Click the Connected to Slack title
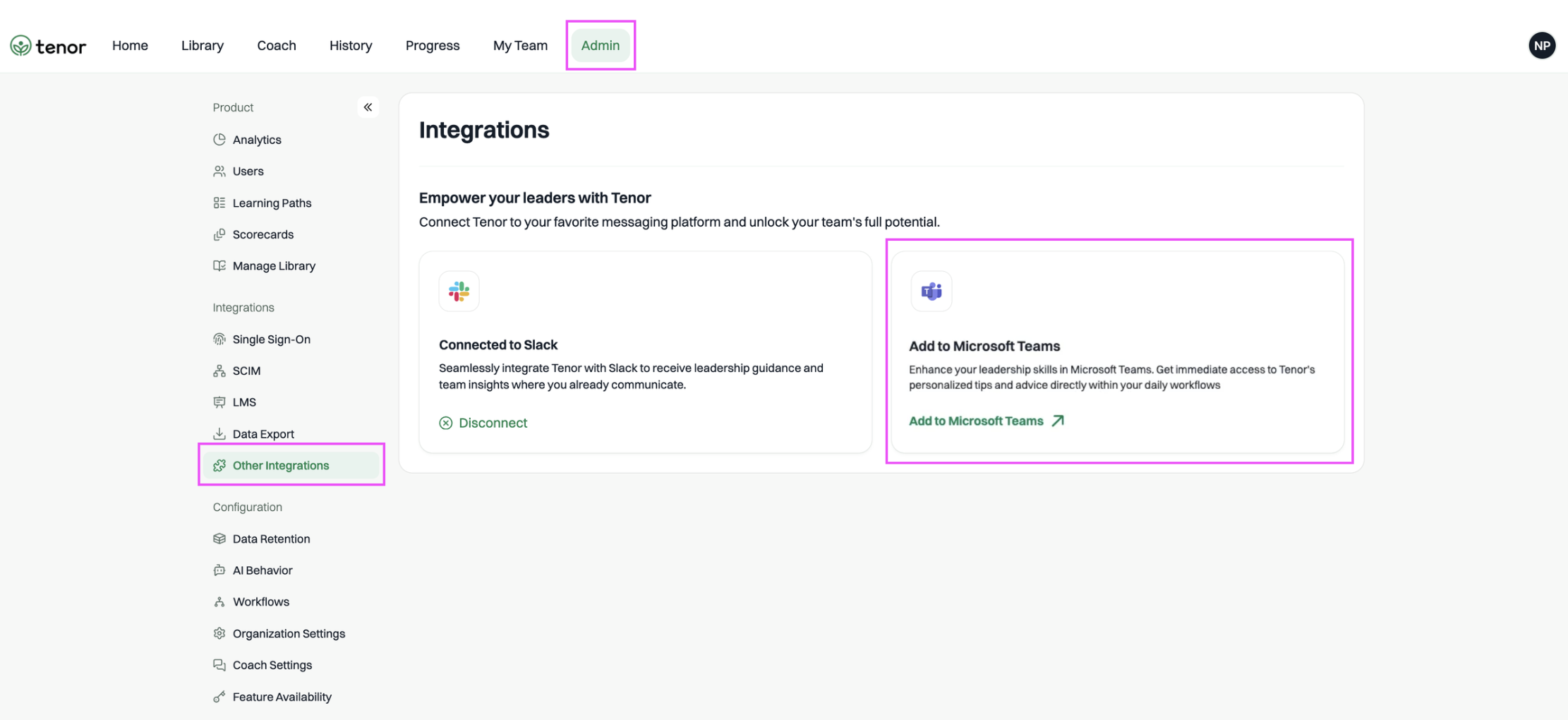The width and height of the screenshot is (1568, 720). point(498,345)
